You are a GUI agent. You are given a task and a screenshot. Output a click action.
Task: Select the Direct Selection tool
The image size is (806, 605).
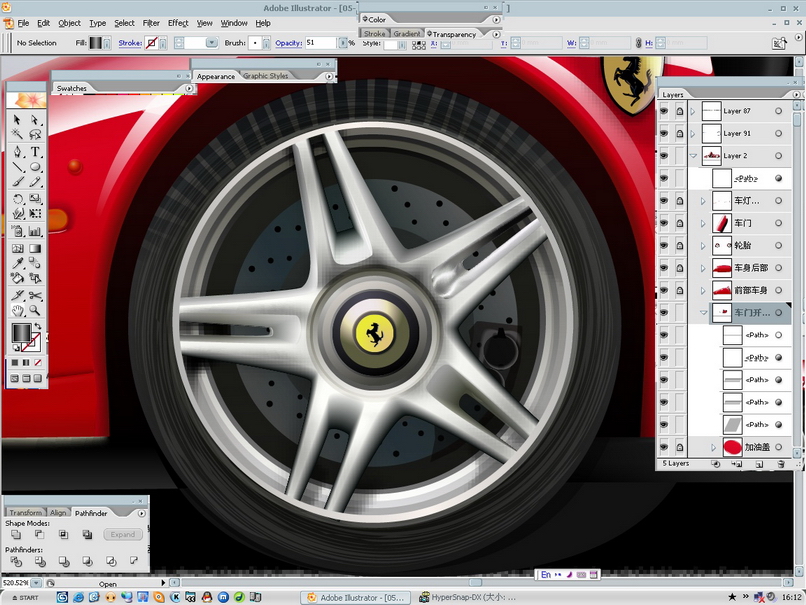coord(34,120)
